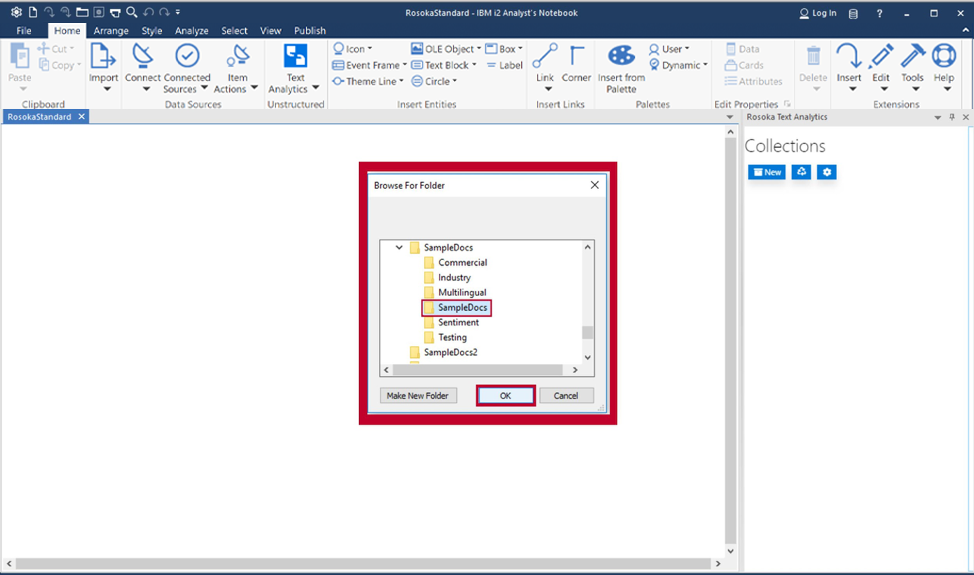Select the Multilingual folder
Image resolution: width=974 pixels, height=575 pixels.
(460, 293)
